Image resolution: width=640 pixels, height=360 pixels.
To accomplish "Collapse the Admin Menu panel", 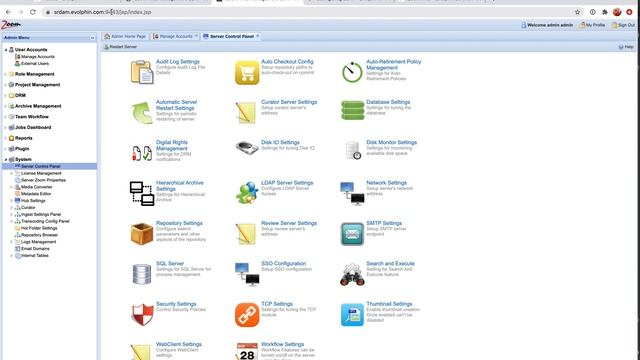I will click(92, 38).
